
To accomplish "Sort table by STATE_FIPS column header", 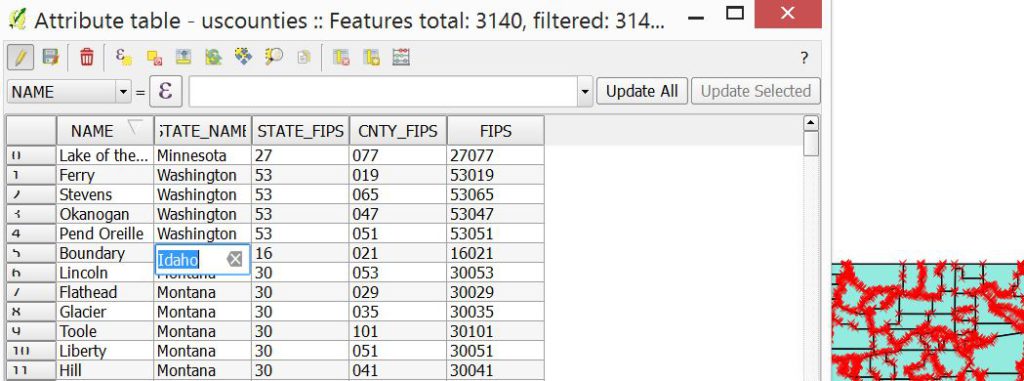I will pyautogui.click(x=300, y=131).
